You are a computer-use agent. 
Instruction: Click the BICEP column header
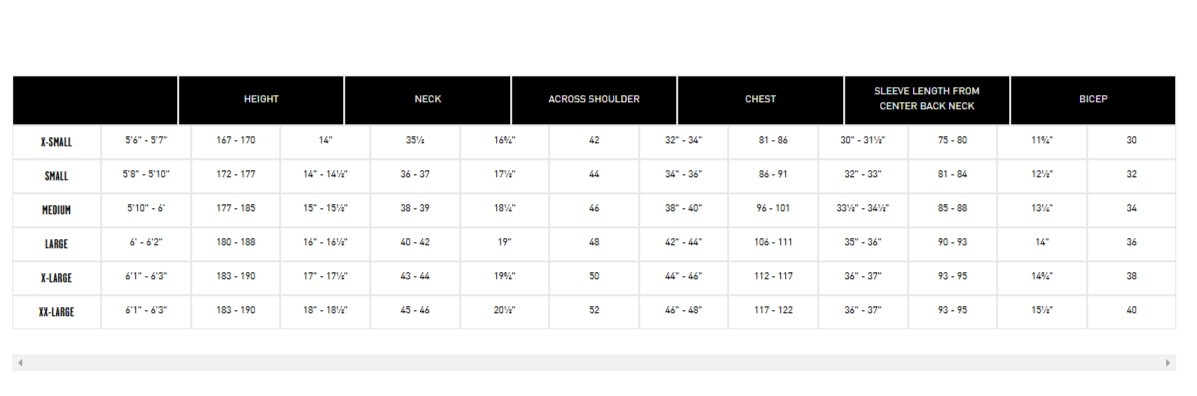(x=1093, y=100)
